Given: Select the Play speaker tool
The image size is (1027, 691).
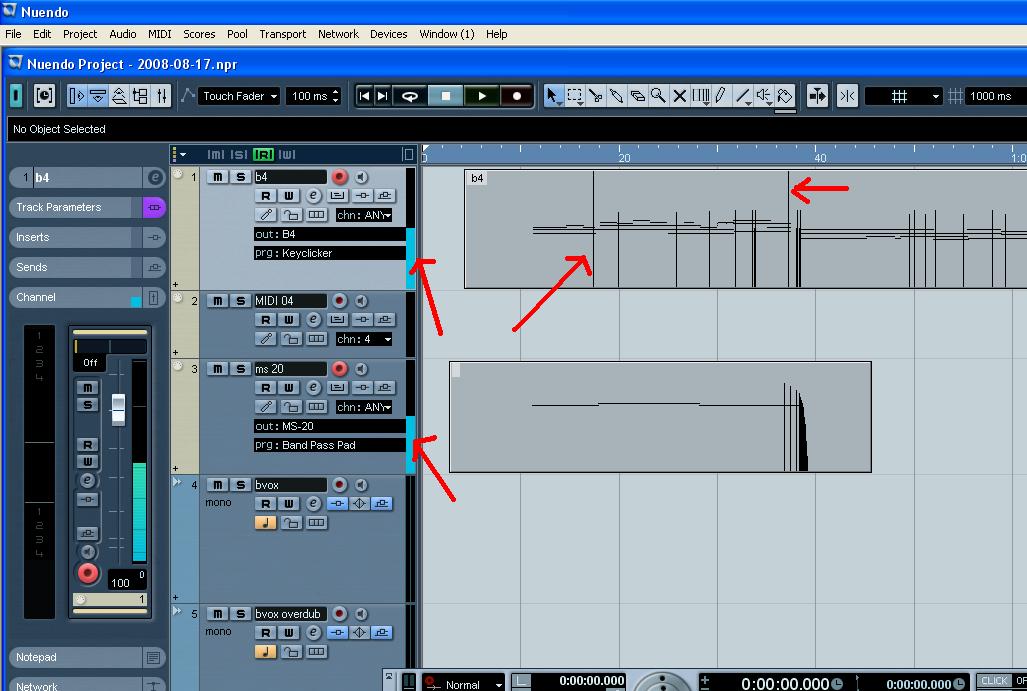Looking at the screenshot, I should point(764,96).
